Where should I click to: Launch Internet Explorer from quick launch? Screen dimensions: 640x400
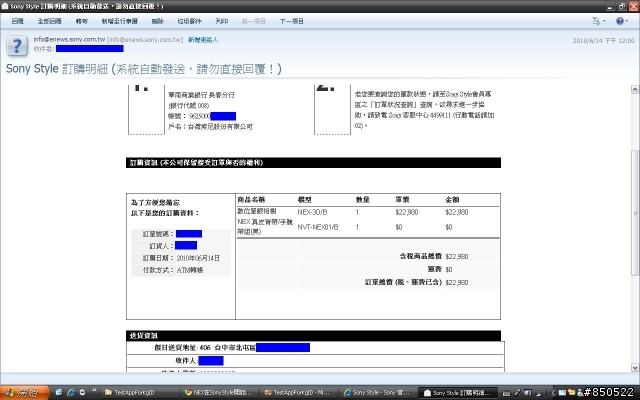point(71,392)
